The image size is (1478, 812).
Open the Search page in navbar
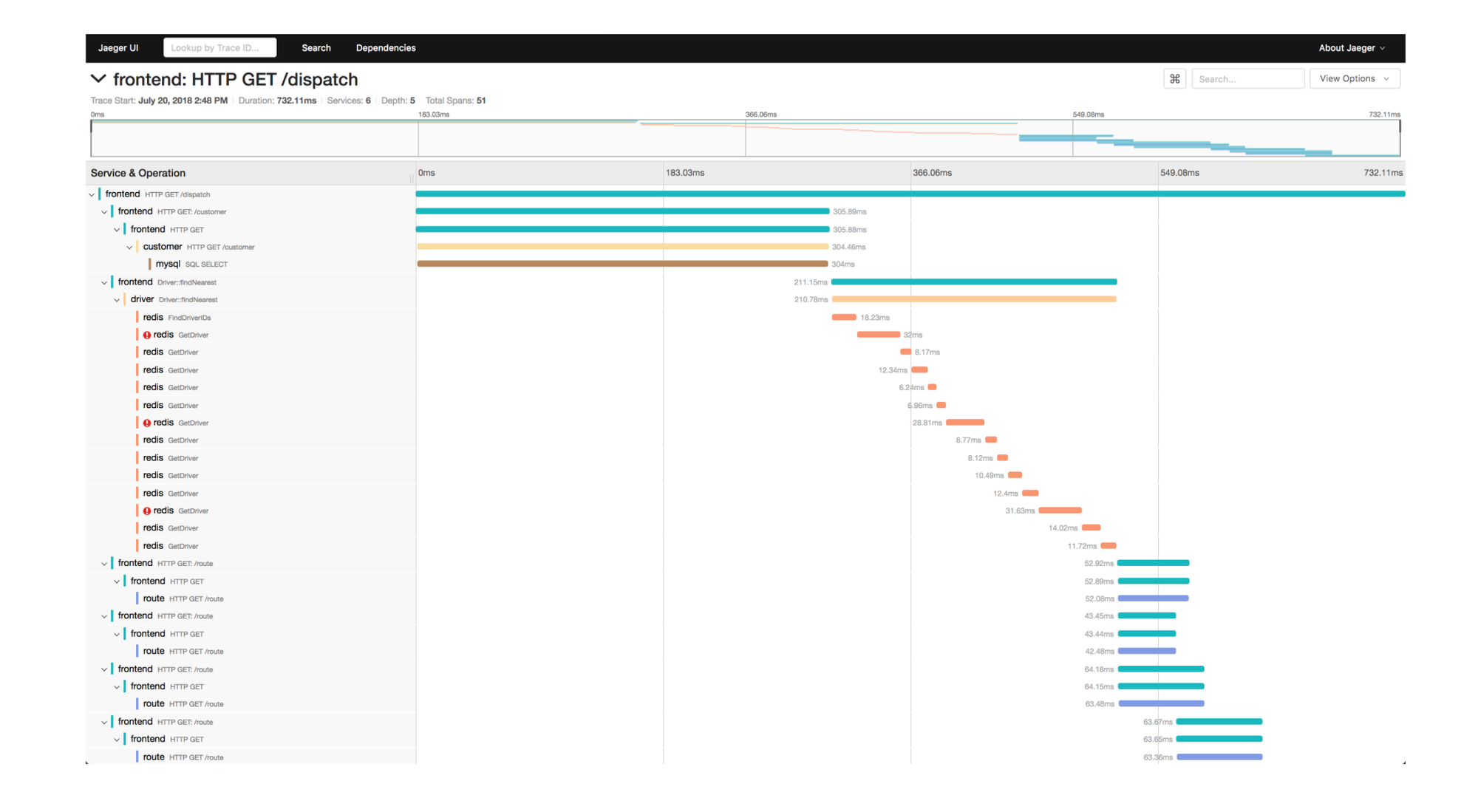(x=316, y=48)
